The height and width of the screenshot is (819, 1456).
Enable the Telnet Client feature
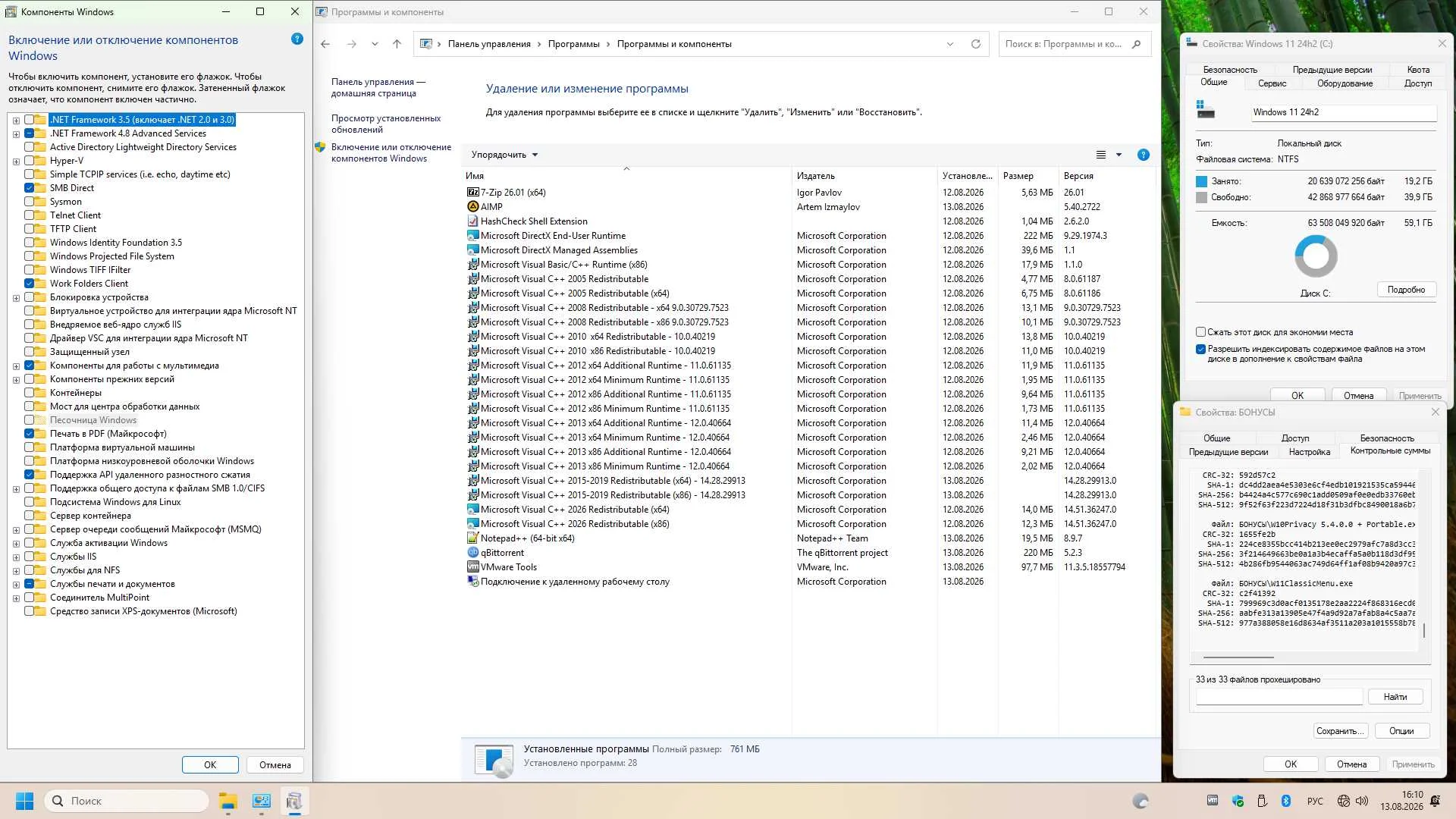tap(29, 215)
